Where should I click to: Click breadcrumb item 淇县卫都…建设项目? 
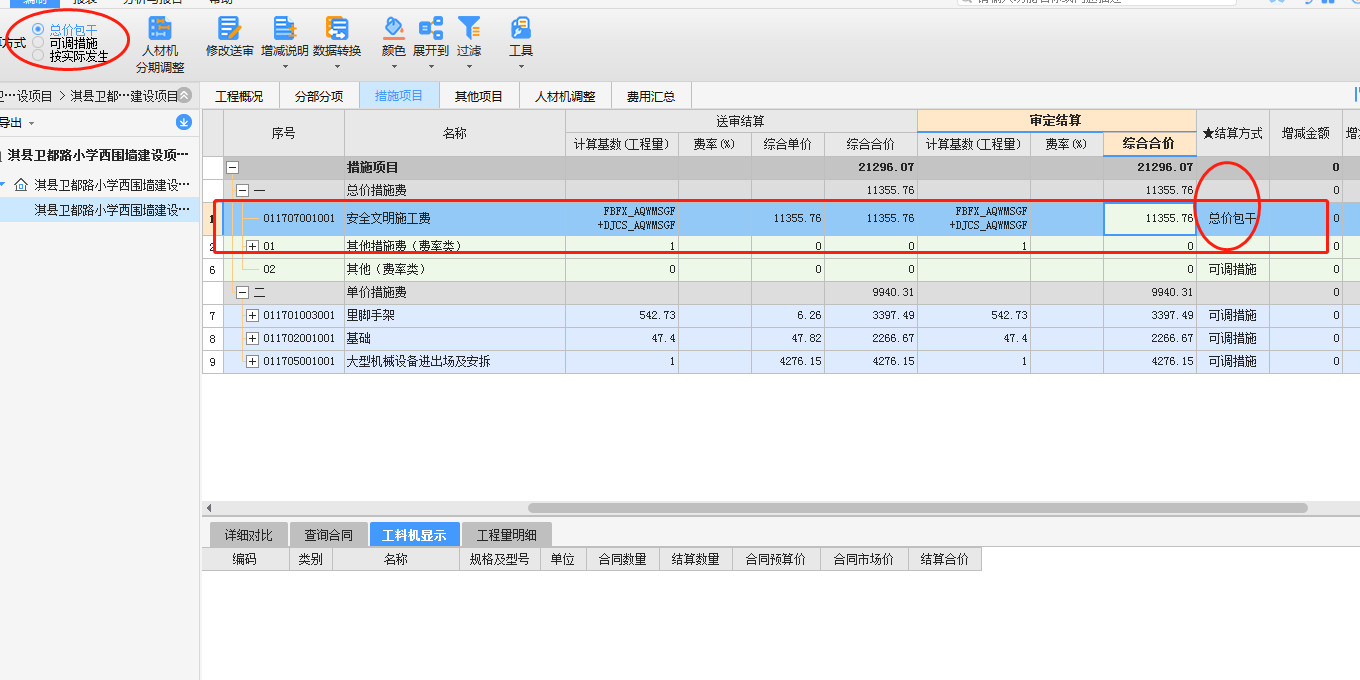[x=124, y=96]
